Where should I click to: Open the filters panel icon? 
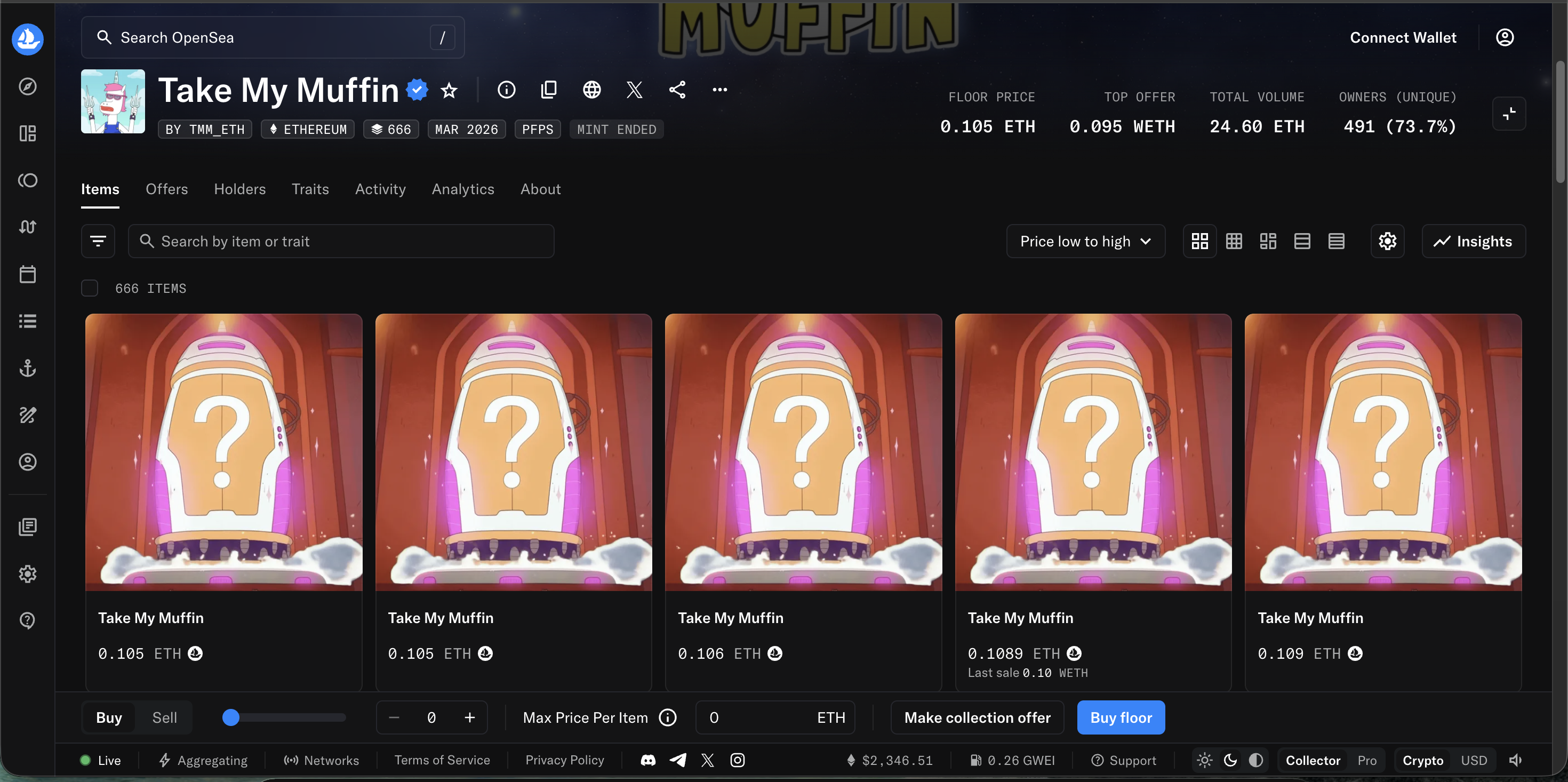click(x=98, y=241)
